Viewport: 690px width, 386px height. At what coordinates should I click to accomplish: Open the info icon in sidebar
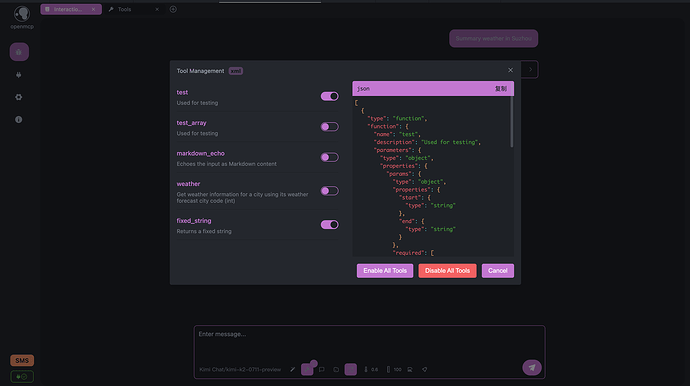[x=18, y=120]
